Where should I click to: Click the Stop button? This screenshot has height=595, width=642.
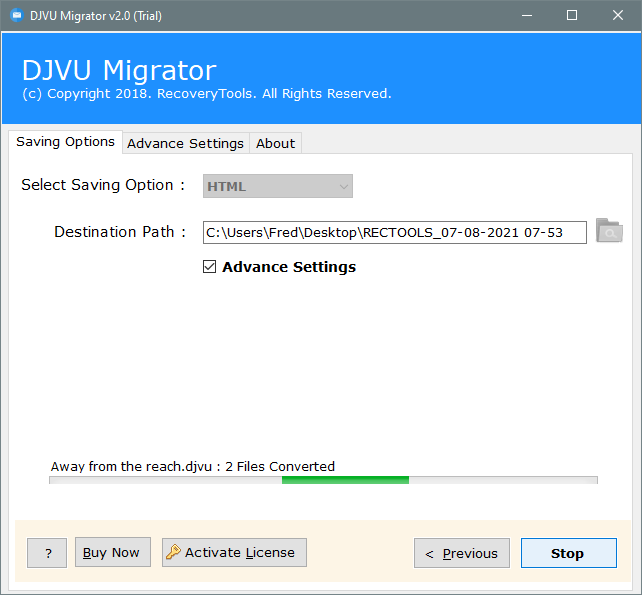pyautogui.click(x=569, y=553)
